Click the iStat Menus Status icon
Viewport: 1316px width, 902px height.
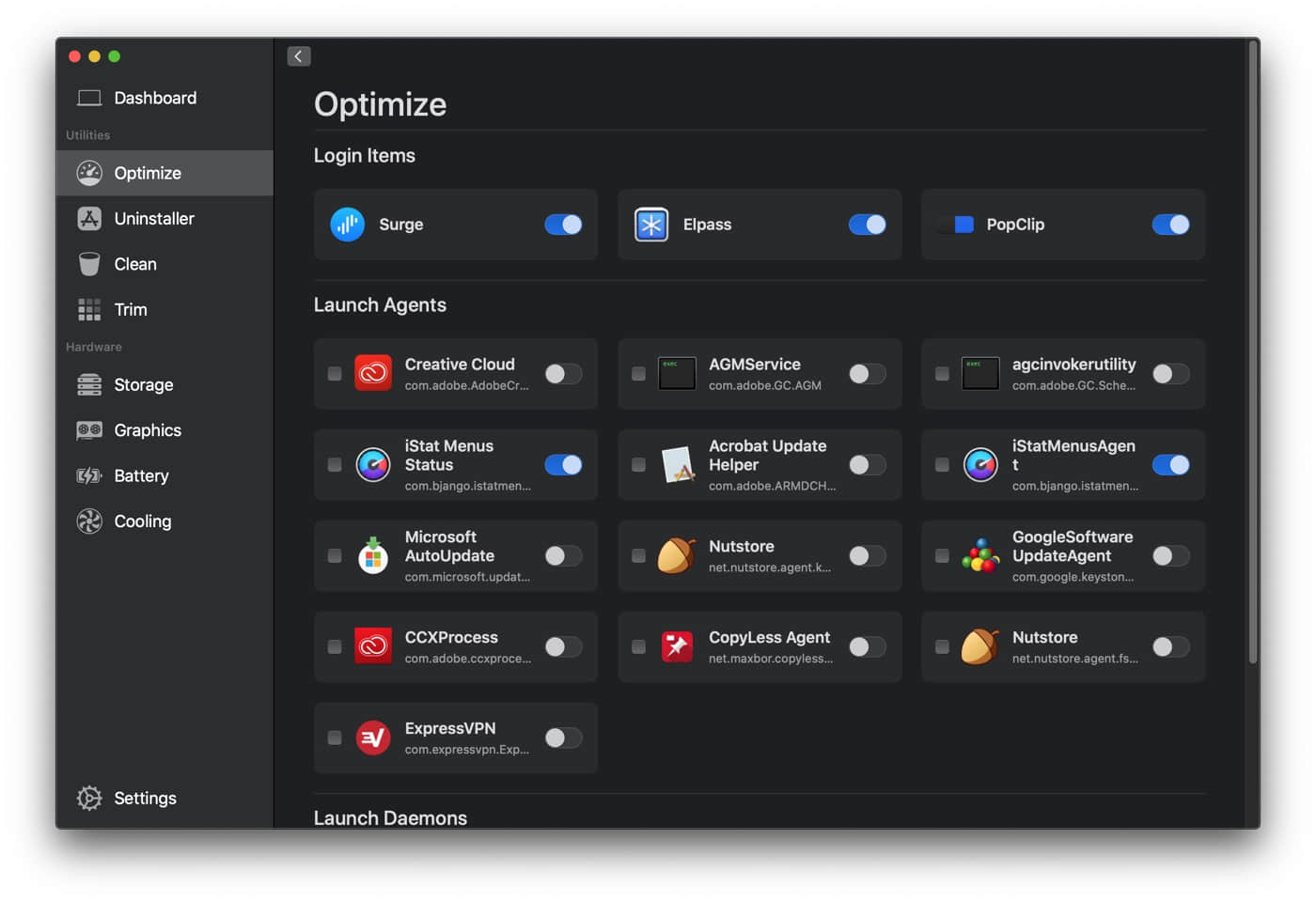coord(373,464)
